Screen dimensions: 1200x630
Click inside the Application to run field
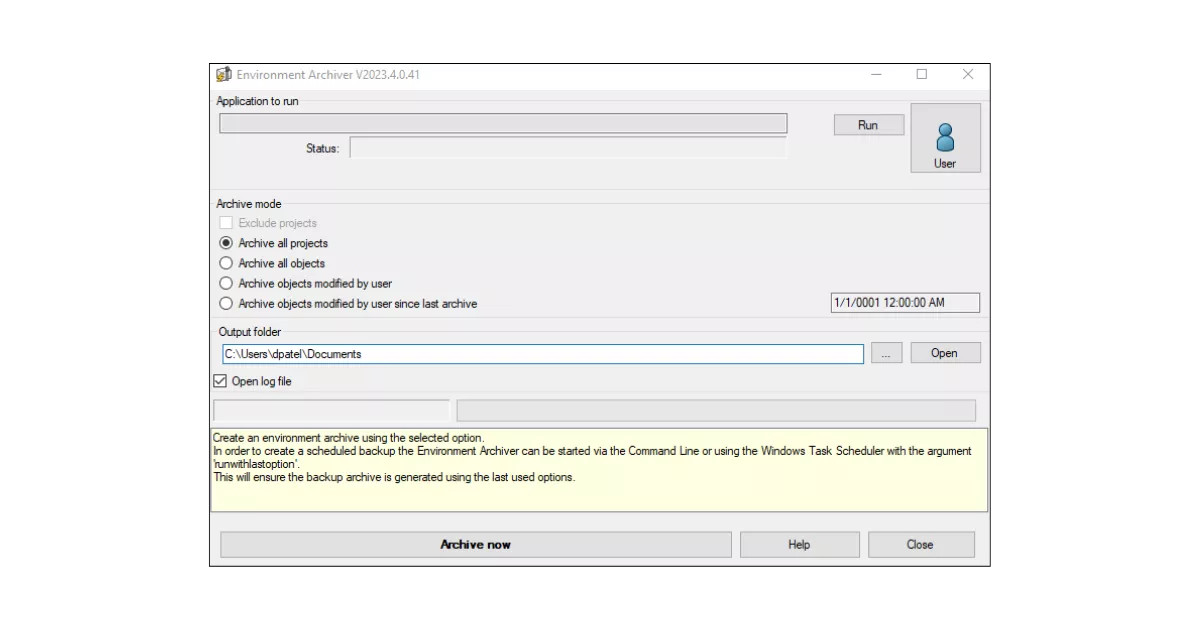point(500,122)
